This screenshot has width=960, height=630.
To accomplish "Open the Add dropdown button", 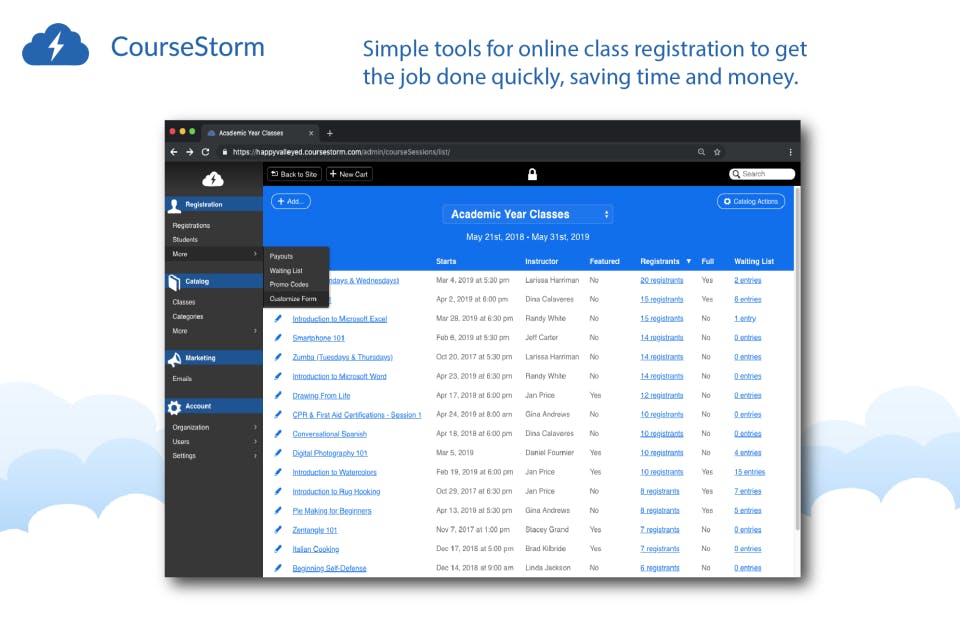I will [291, 201].
